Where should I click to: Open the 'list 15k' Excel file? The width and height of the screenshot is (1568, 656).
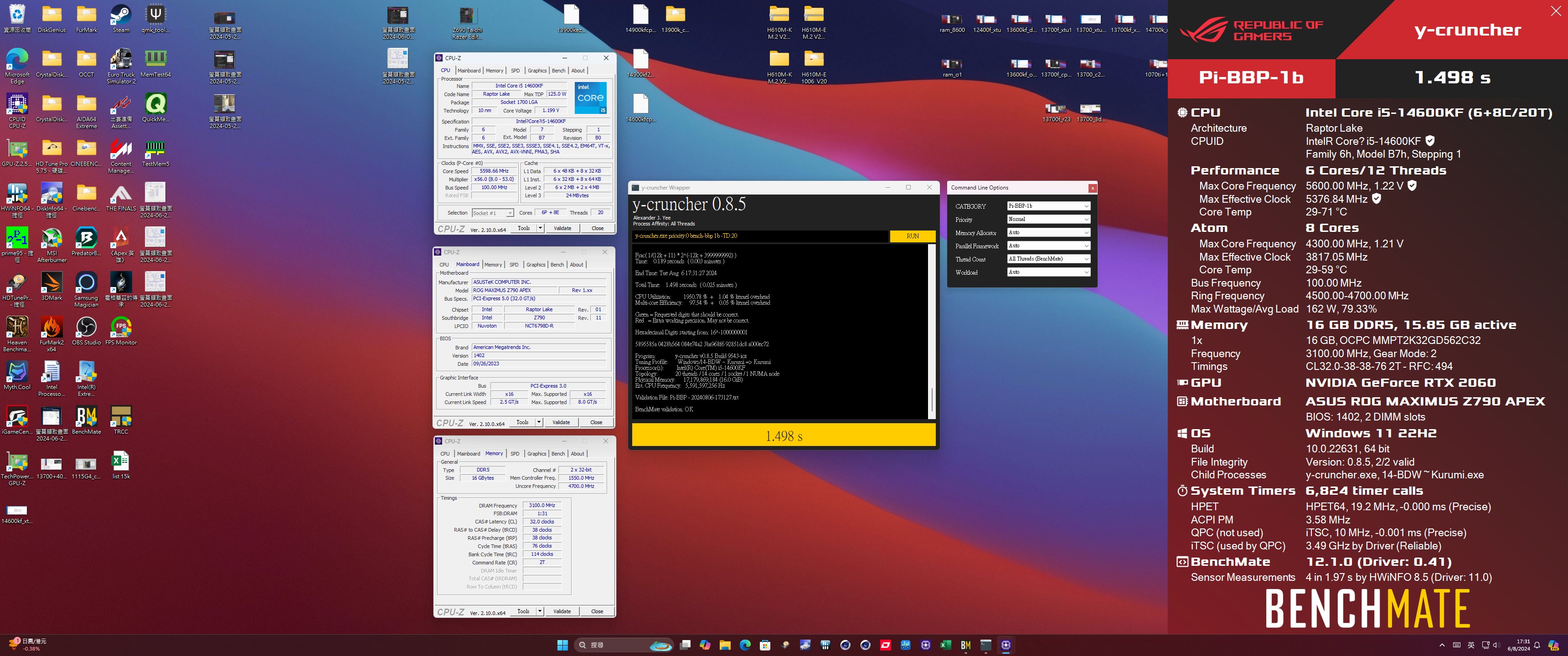[x=120, y=465]
